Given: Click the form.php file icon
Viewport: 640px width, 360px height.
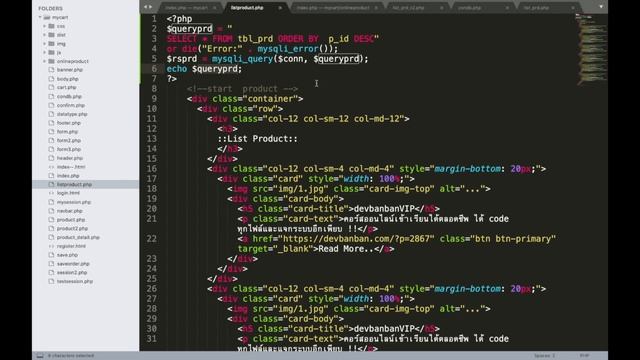Looking at the screenshot, I should click(x=51, y=131).
